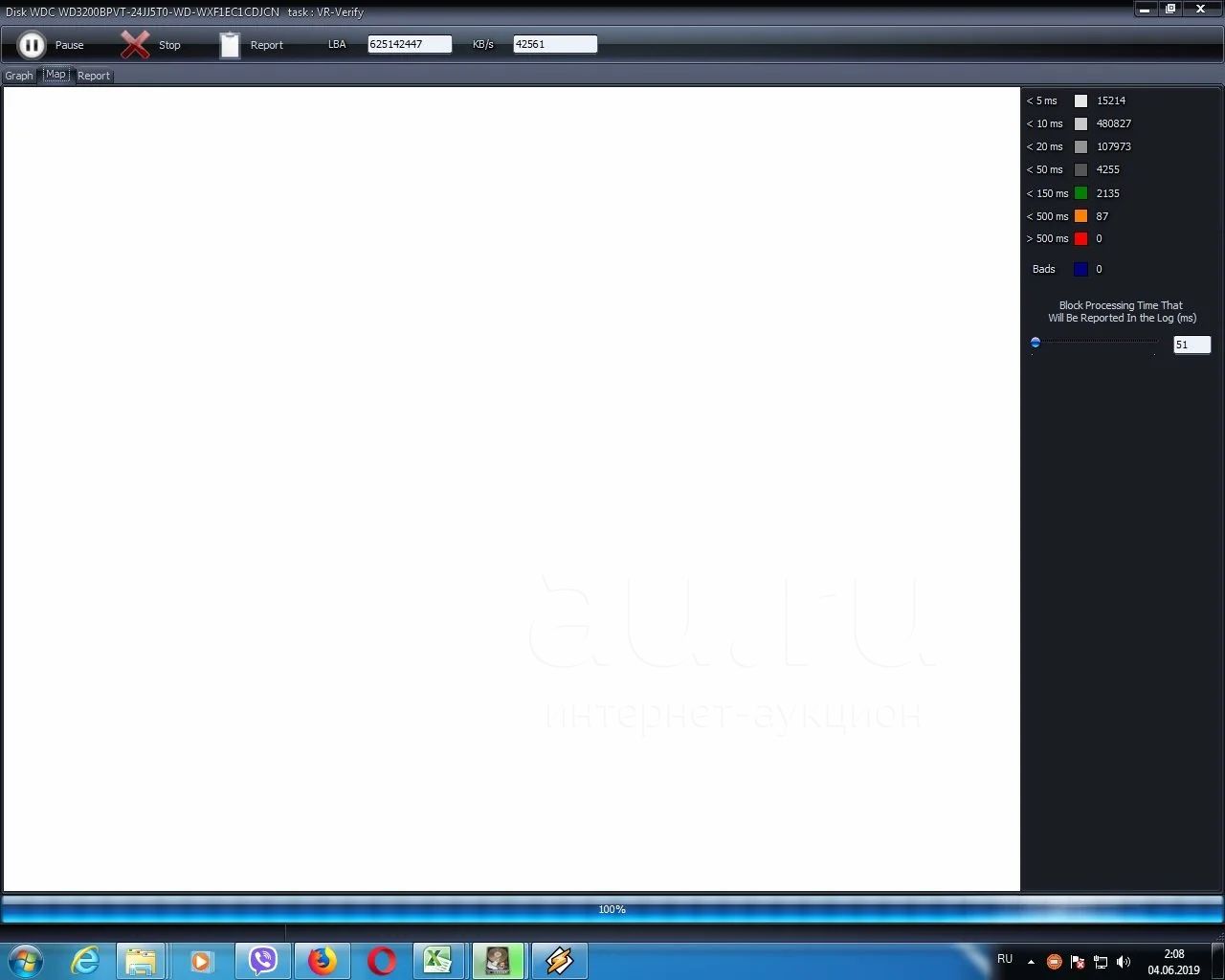
Task: Click the < 10 ms color swatch
Action: click(1080, 123)
